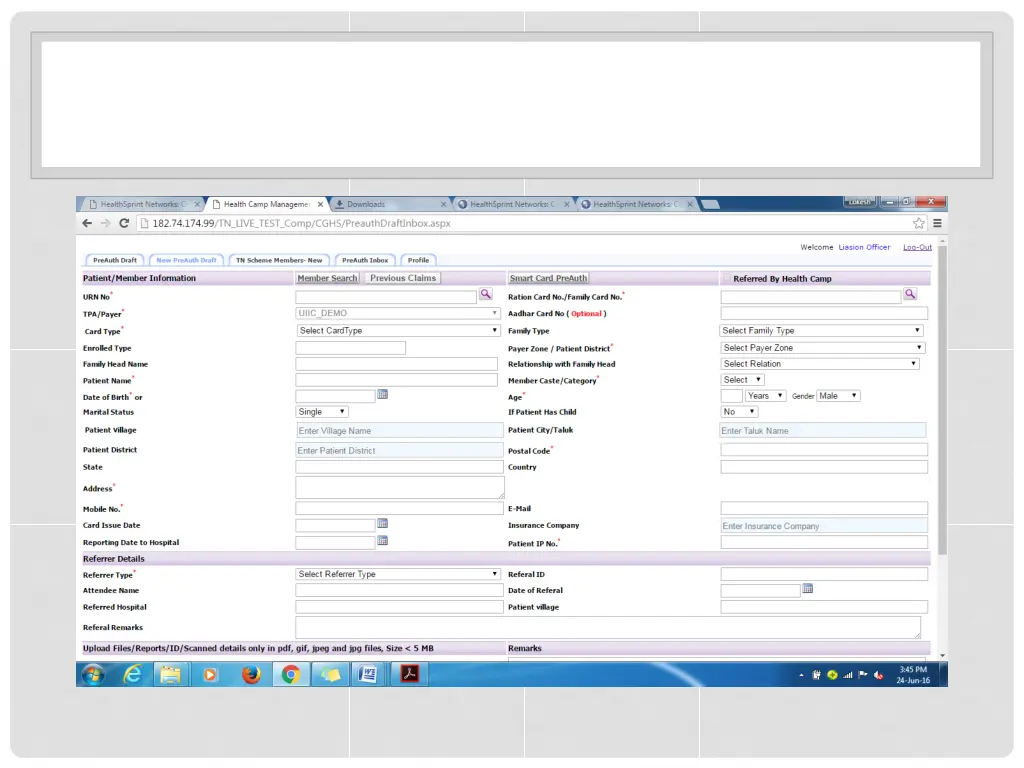Click the browser address bar URL
The height and width of the screenshot is (768, 1024).
point(301,223)
